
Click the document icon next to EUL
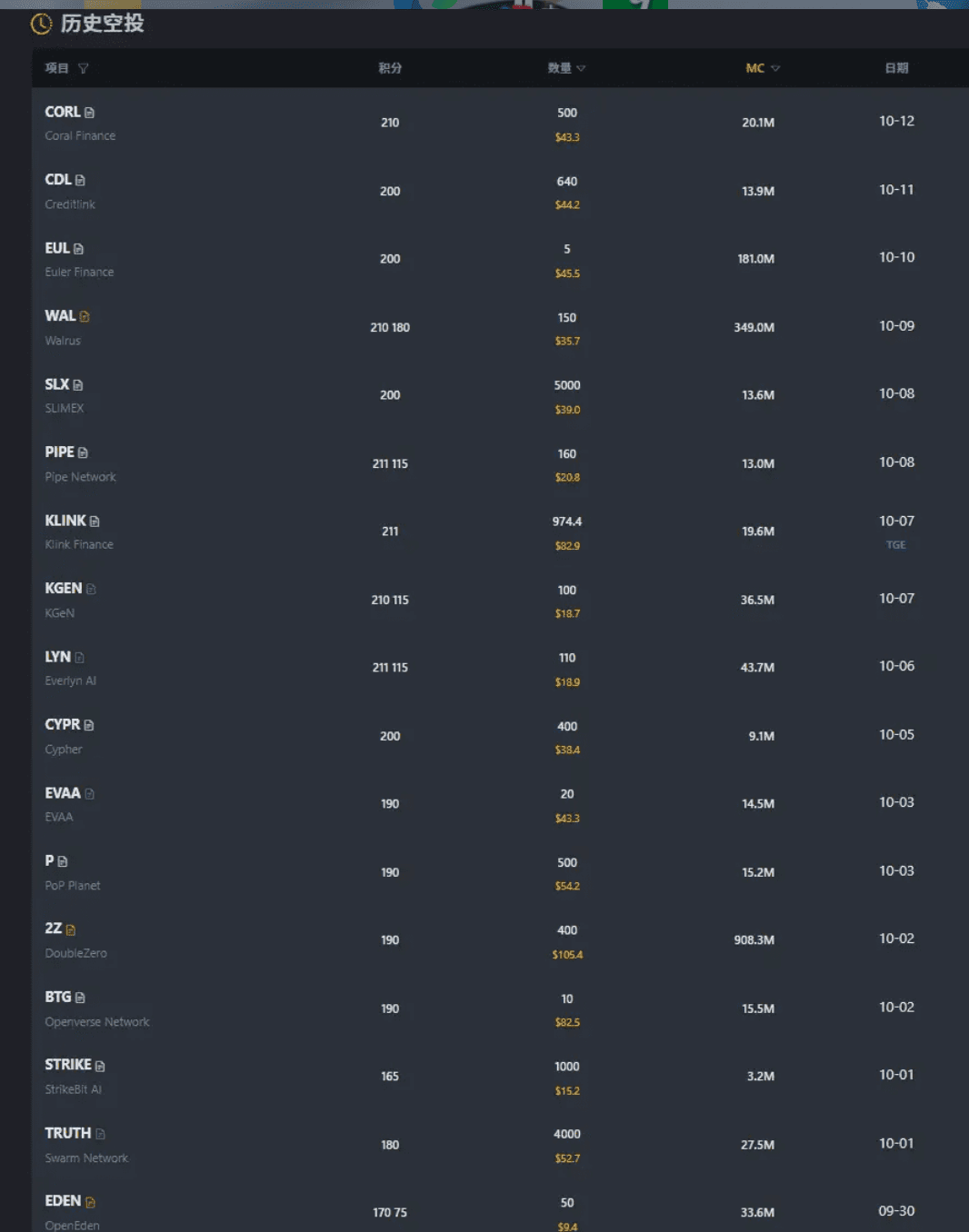(x=78, y=249)
